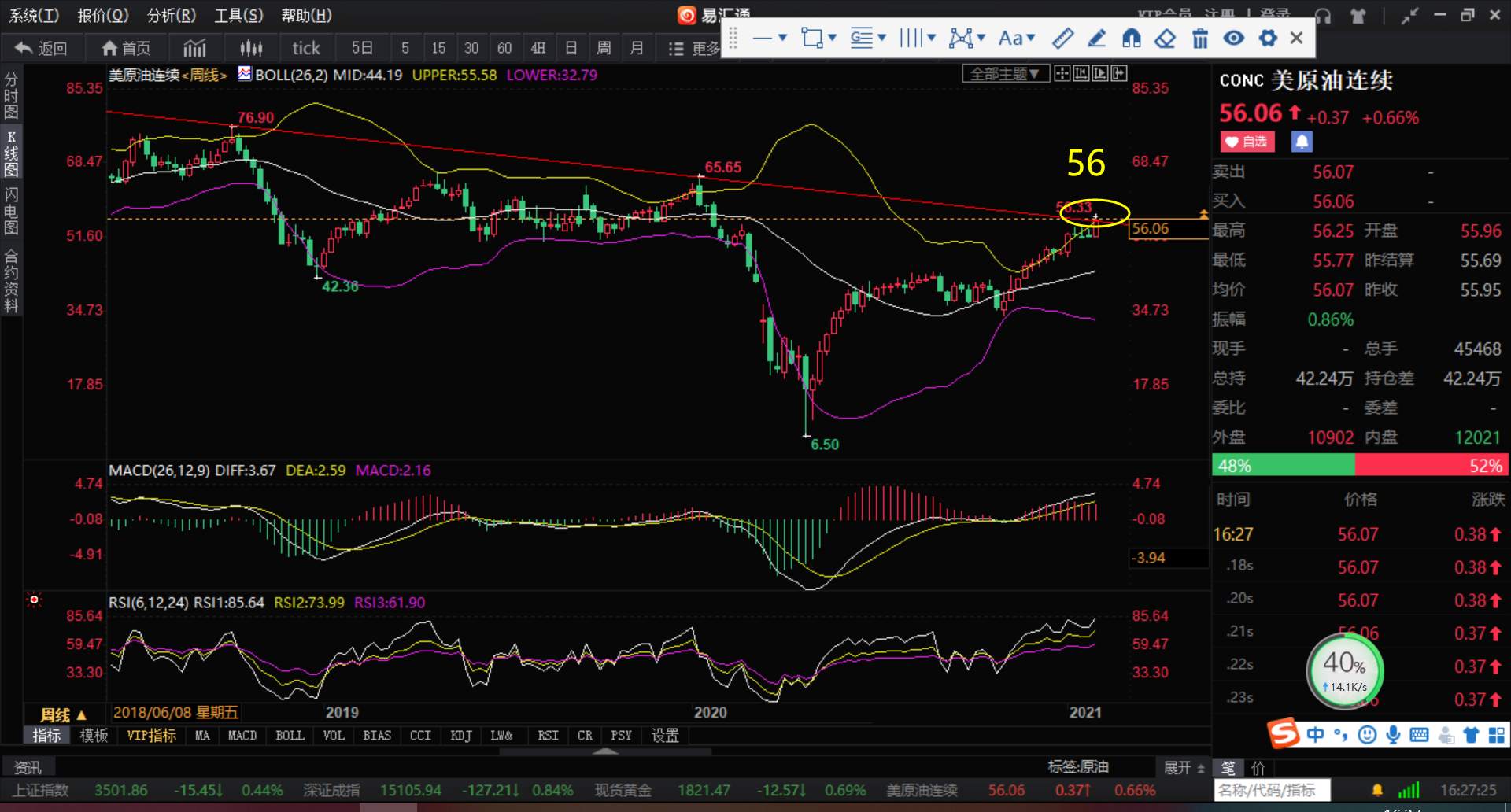Click the crosshair cursor icon above chart
This screenshot has height=812, width=1511.
[1062, 73]
